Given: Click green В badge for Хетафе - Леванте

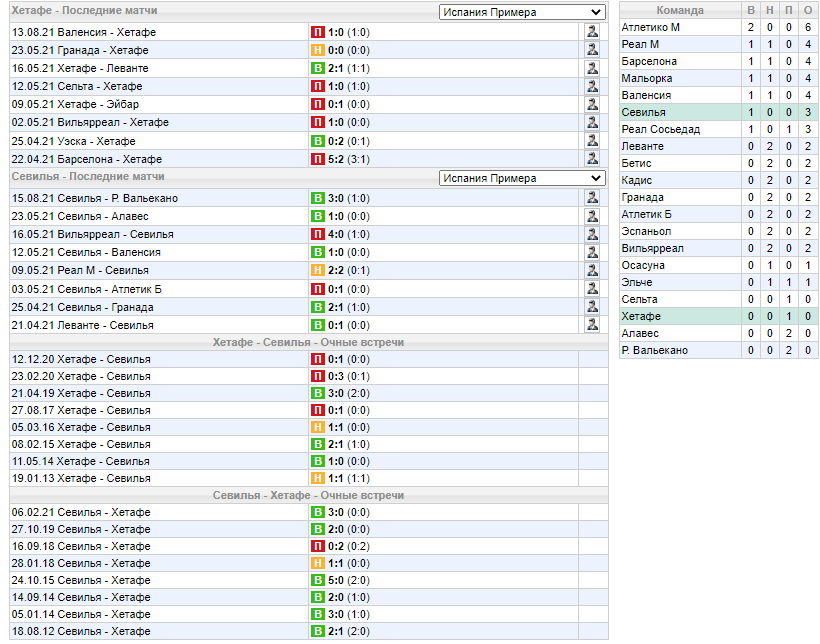Looking at the screenshot, I should click(x=318, y=68).
